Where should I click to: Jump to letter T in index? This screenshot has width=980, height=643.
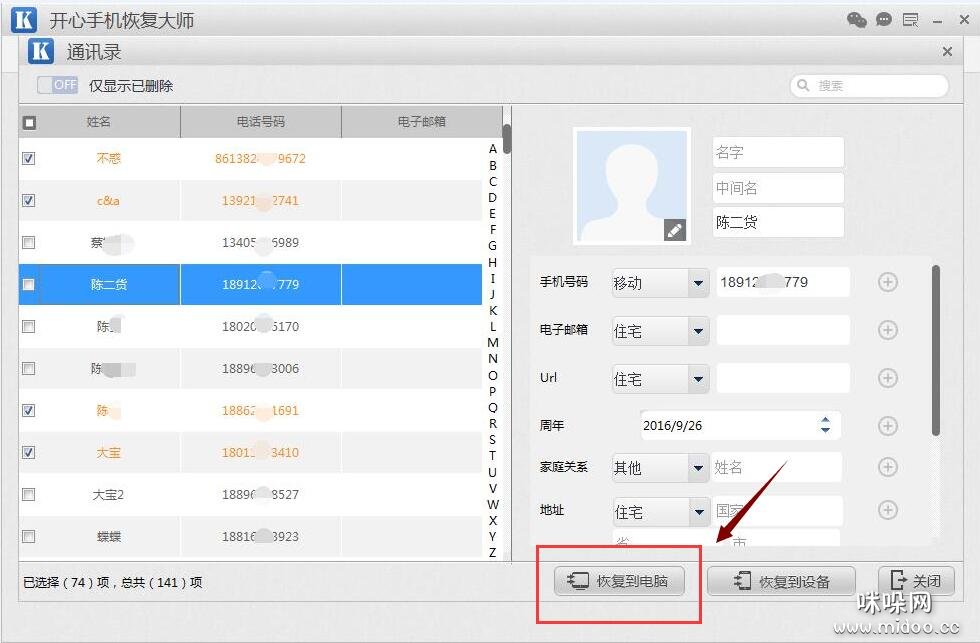tap(492, 456)
